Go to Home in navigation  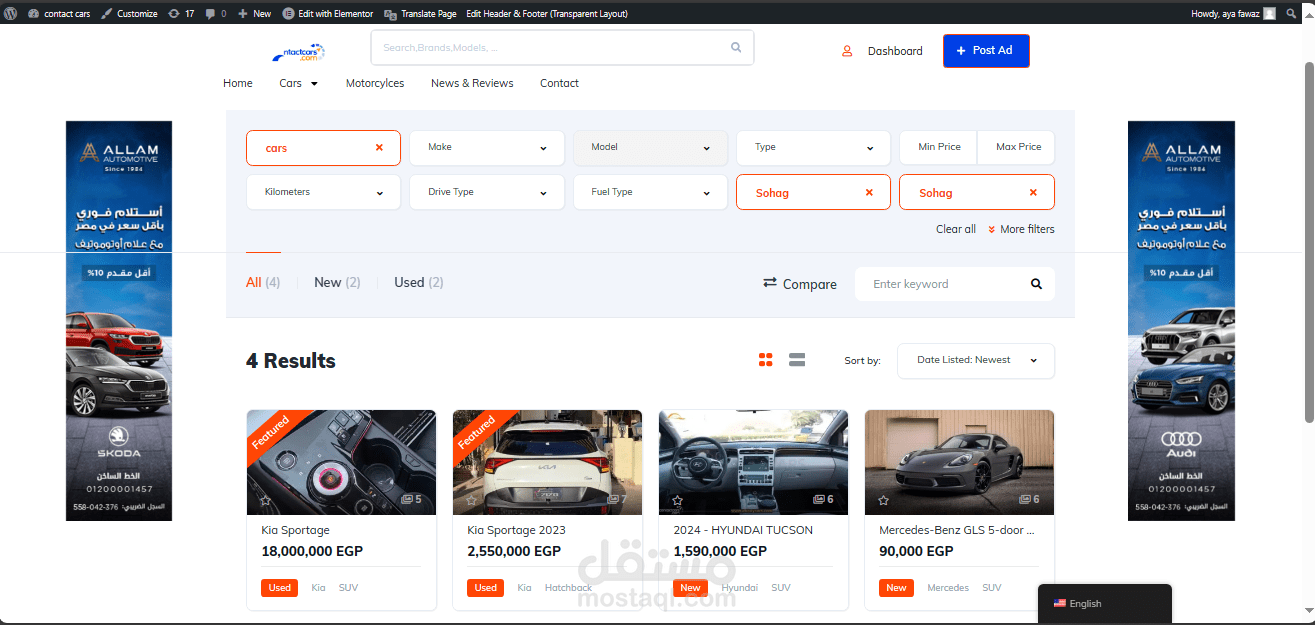(x=238, y=83)
